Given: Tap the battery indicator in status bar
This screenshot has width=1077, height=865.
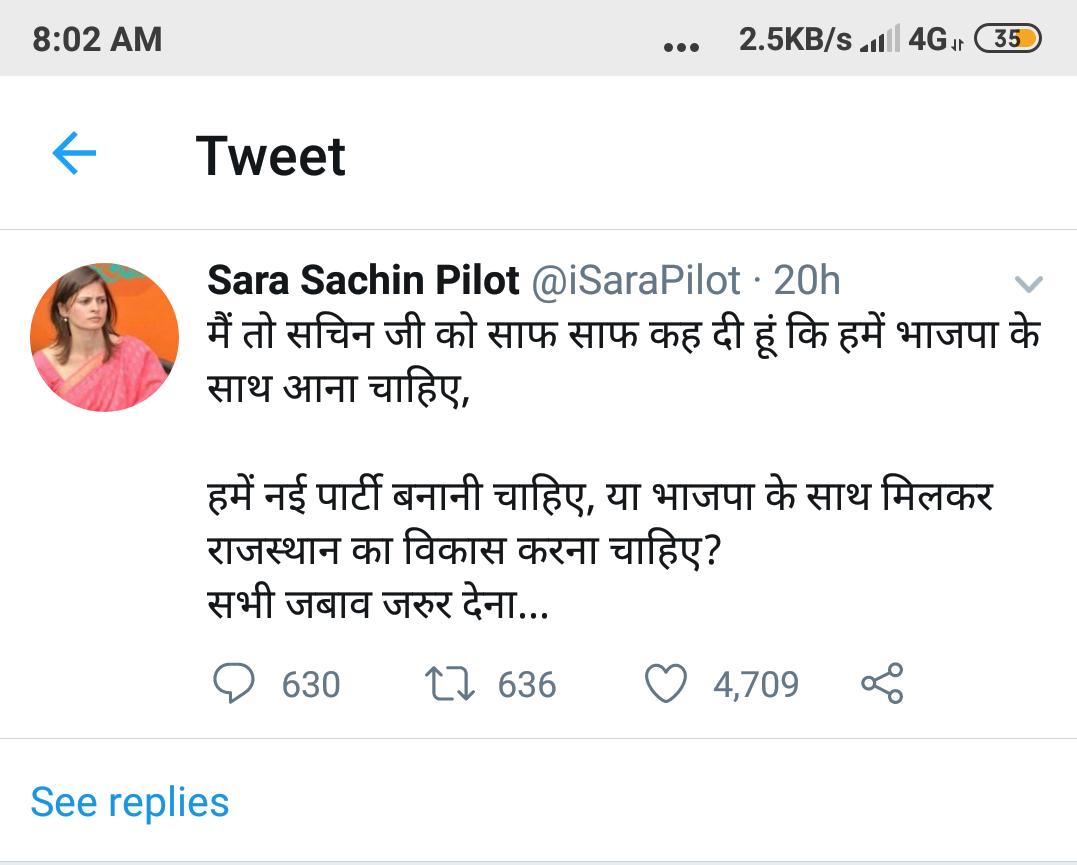Looking at the screenshot, I should 1008,39.
